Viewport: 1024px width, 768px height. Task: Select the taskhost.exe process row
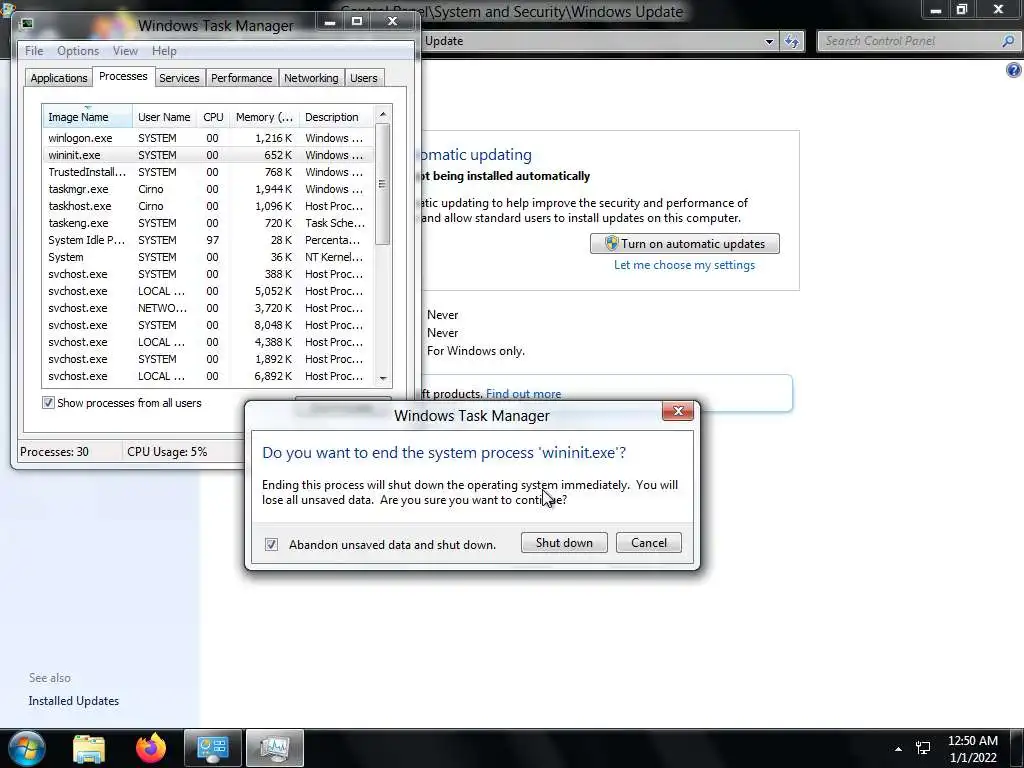click(x=209, y=206)
